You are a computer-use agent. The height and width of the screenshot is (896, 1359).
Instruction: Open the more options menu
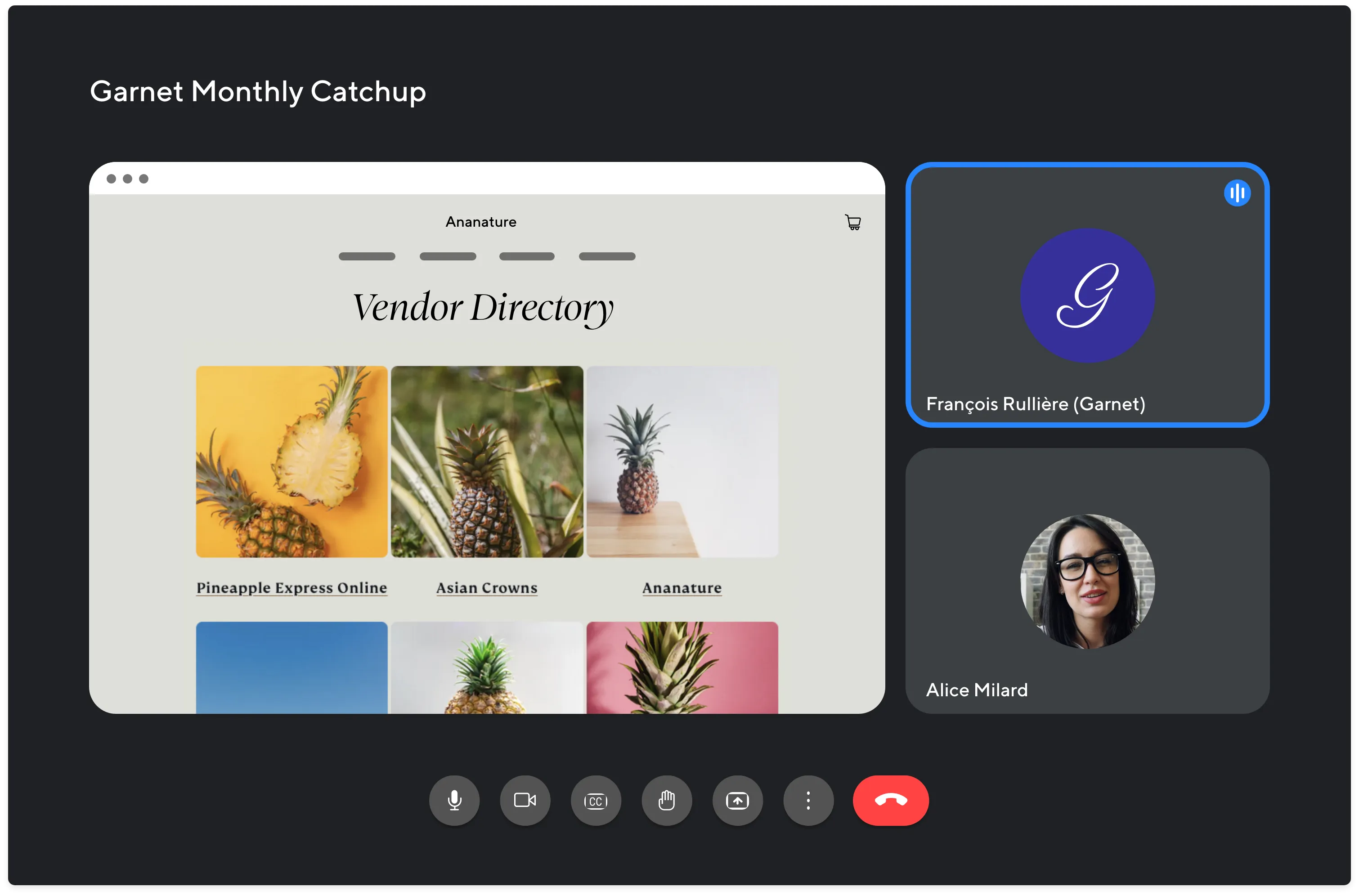point(809,801)
